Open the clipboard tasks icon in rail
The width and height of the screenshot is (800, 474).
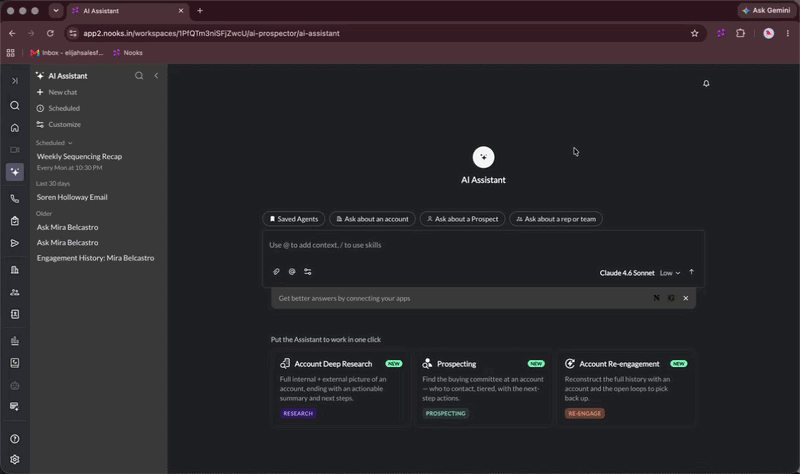click(x=15, y=221)
